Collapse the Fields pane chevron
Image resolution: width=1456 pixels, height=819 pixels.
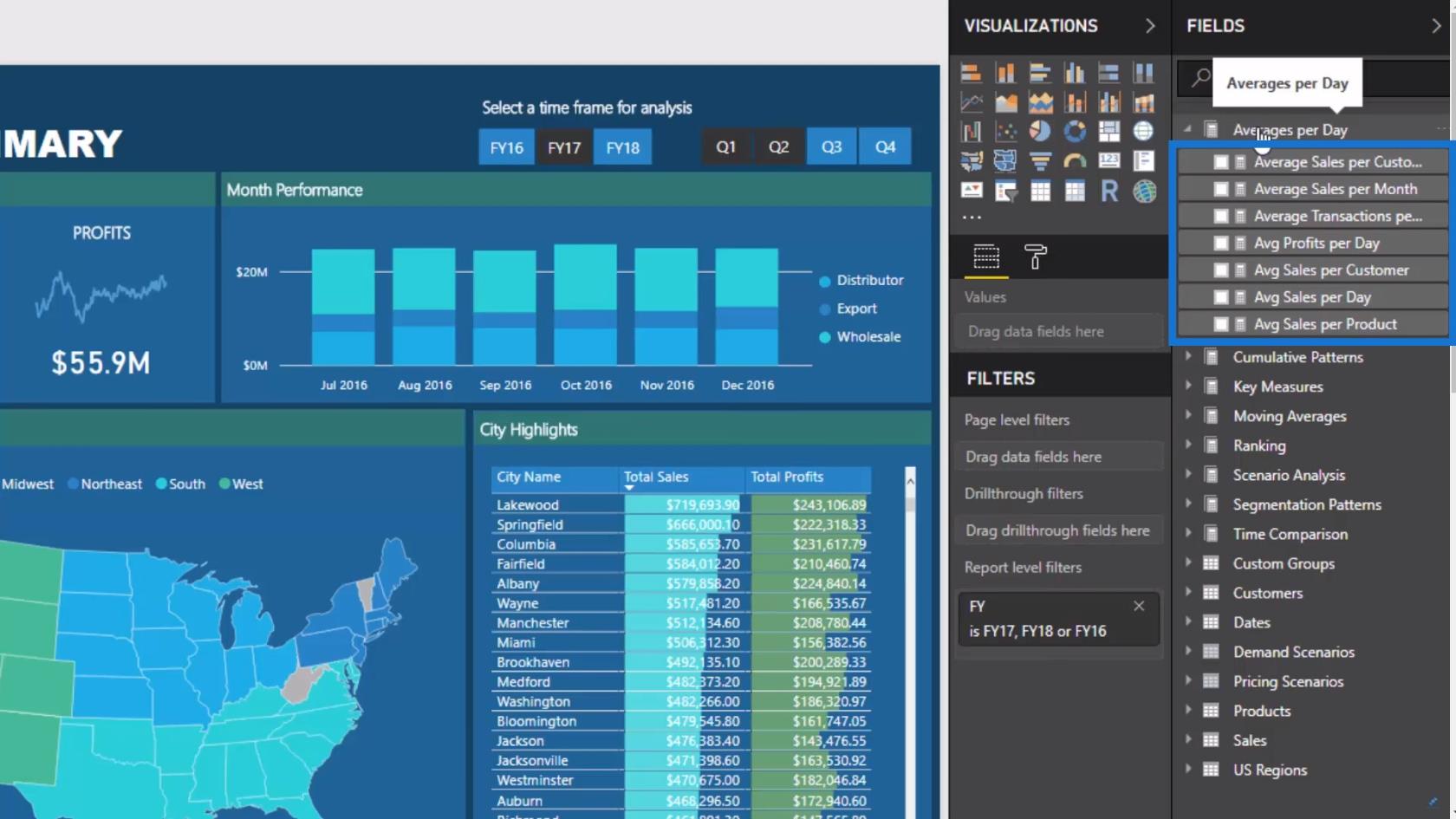pyautogui.click(x=1436, y=26)
